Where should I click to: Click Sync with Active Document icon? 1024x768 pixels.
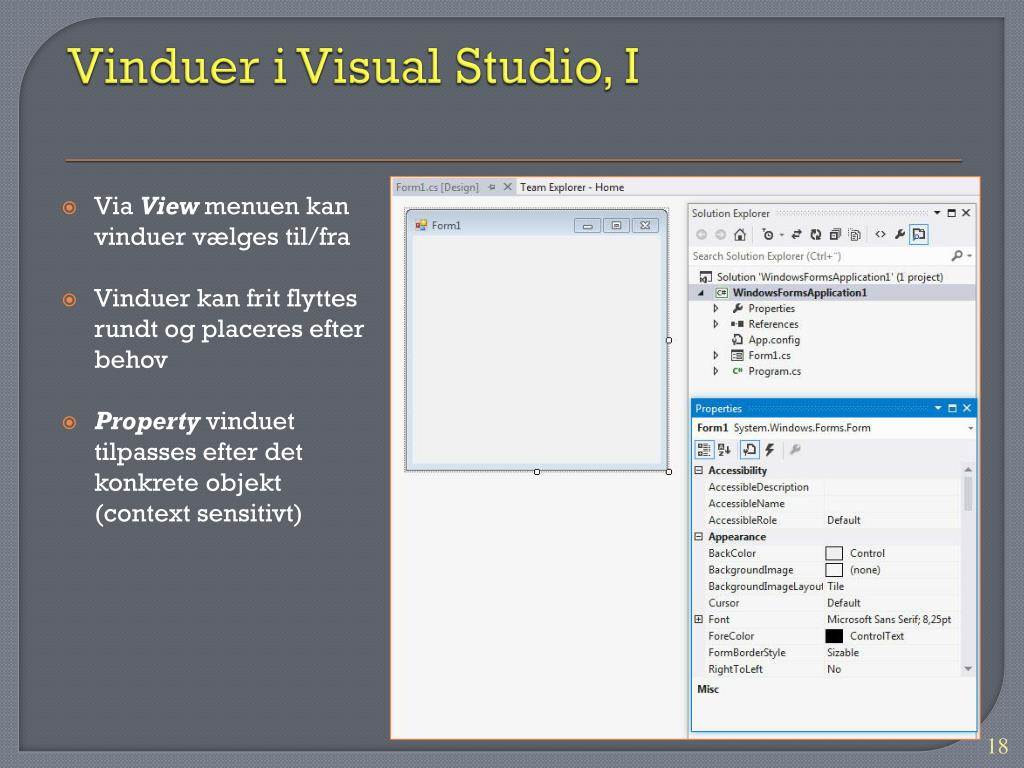[x=796, y=234]
